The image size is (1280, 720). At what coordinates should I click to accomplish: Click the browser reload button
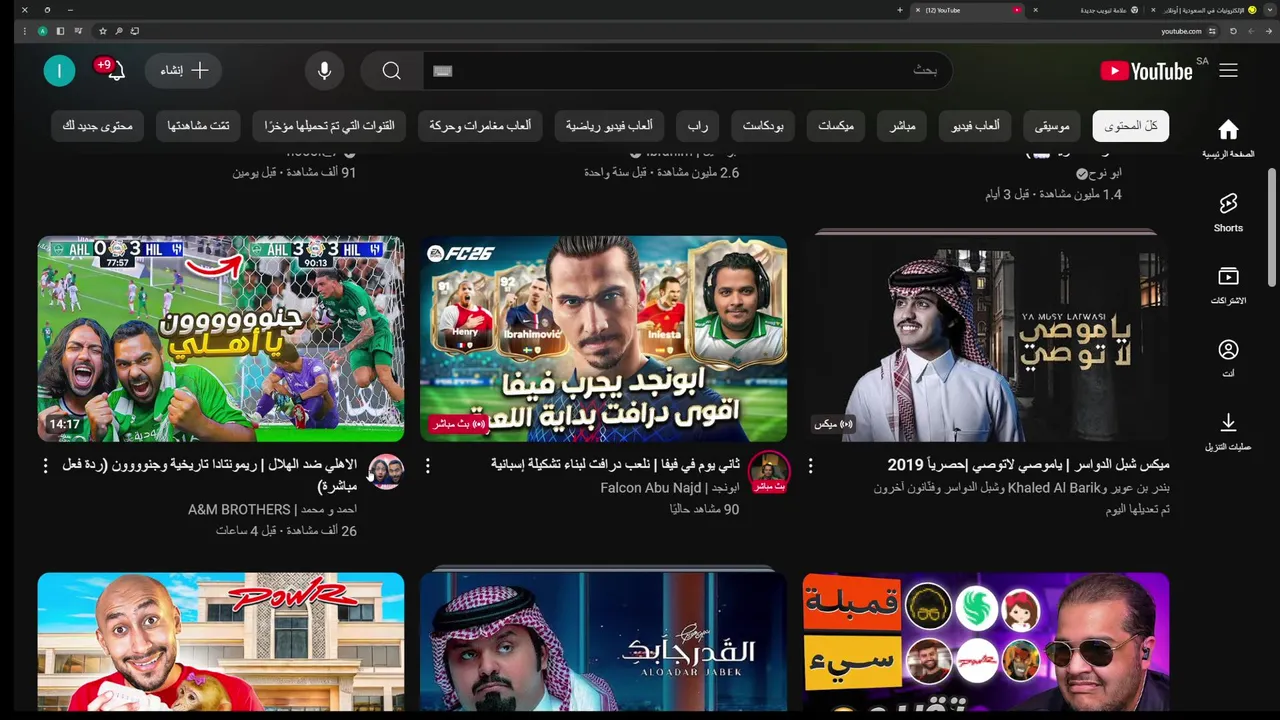[1233, 31]
